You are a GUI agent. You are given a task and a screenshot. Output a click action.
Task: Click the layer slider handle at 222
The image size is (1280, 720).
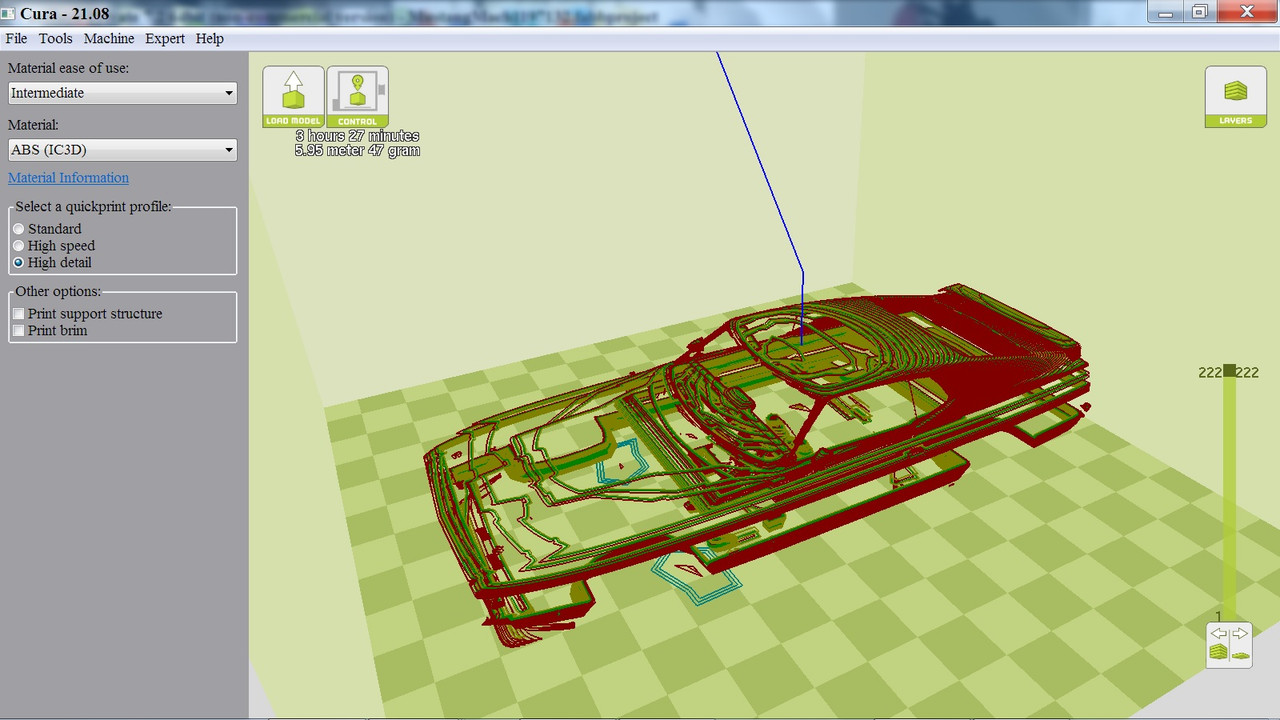pyautogui.click(x=1230, y=371)
